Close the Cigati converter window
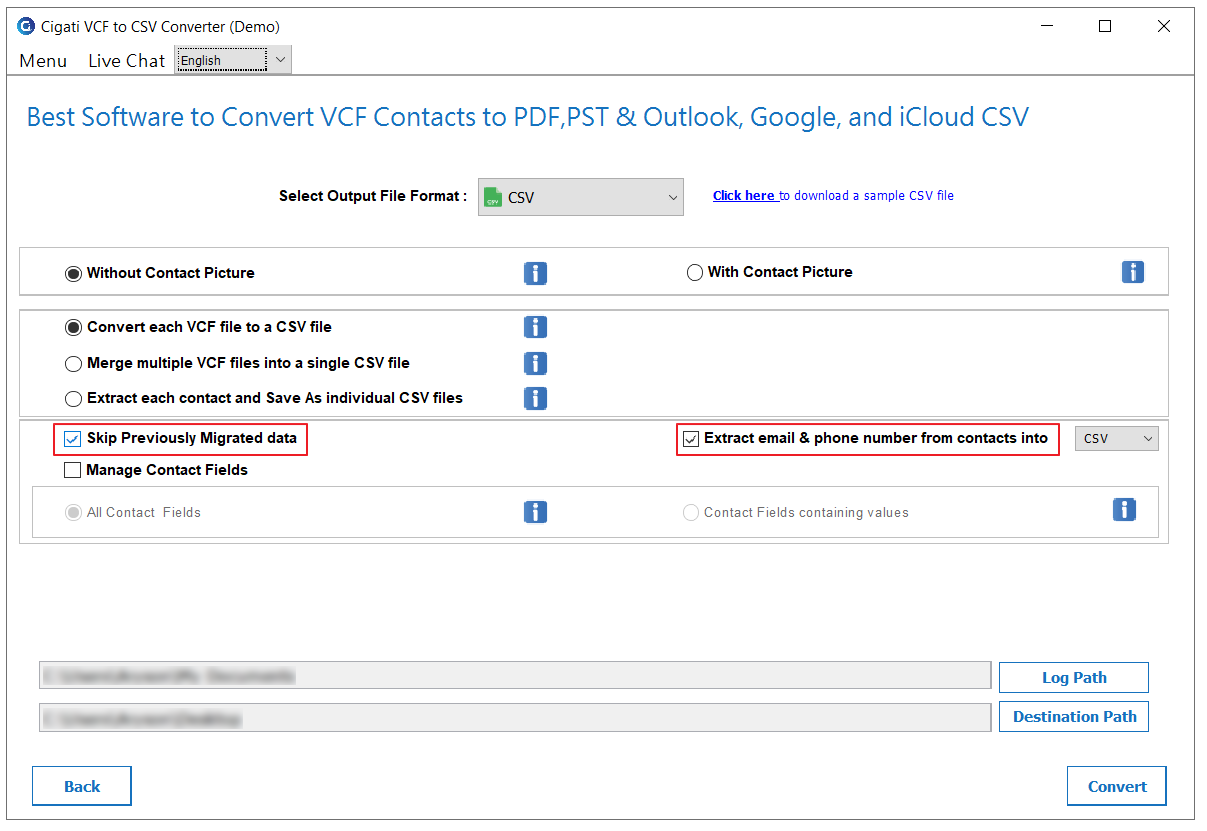The image size is (1207, 831). coord(1164,27)
